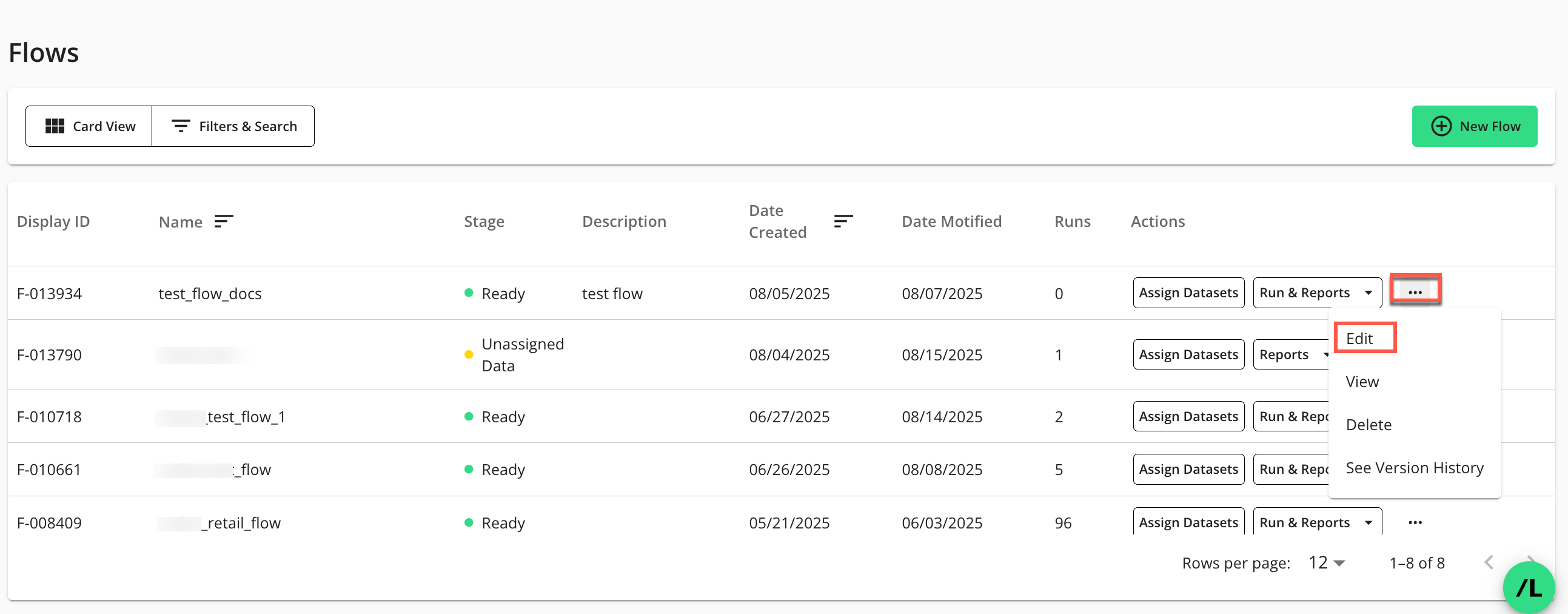Image resolution: width=1568 pixels, height=614 pixels.
Task: Assign Datasets for flow F-013934
Action: (x=1188, y=293)
